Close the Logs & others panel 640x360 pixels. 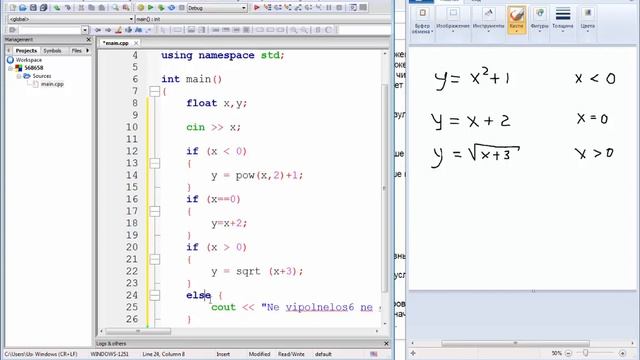coord(386,344)
